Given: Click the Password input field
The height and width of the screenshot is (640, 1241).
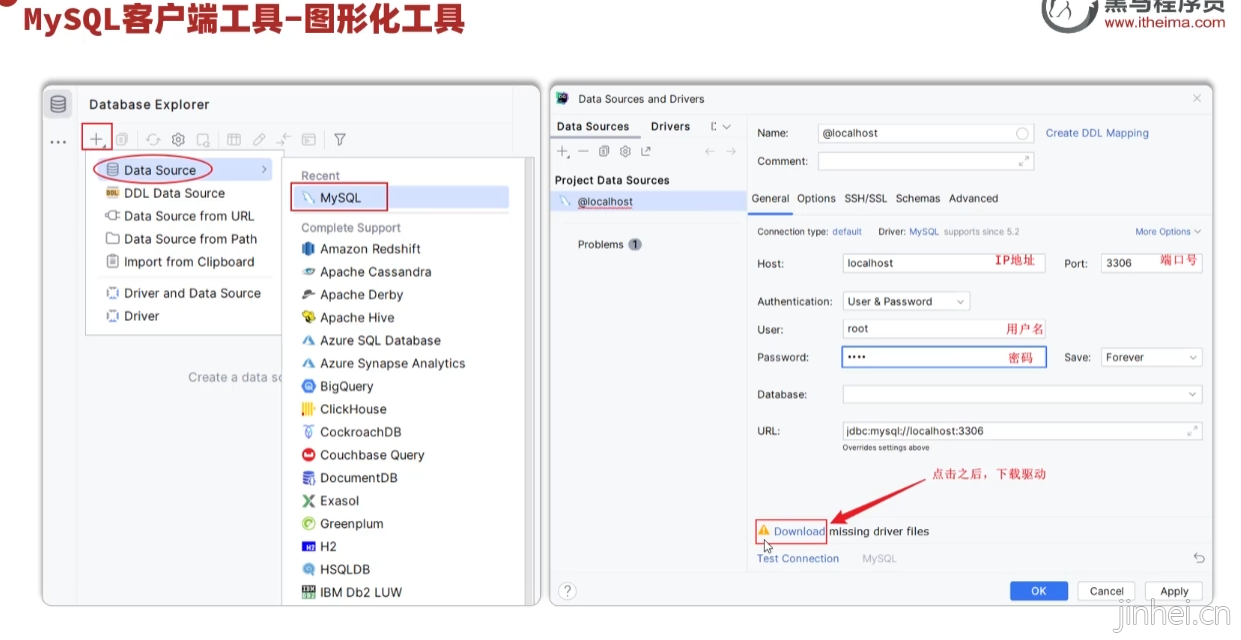Looking at the screenshot, I should tap(944, 357).
